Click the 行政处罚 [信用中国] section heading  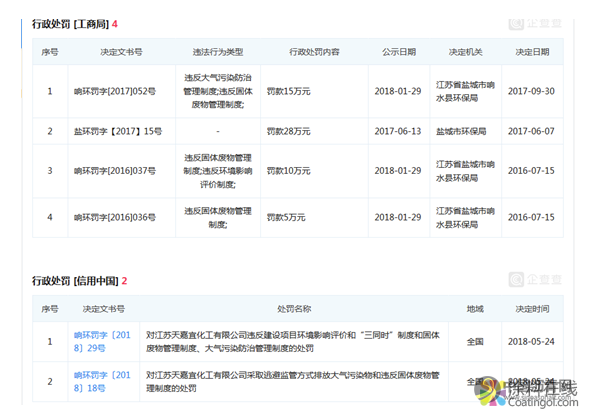79,281
